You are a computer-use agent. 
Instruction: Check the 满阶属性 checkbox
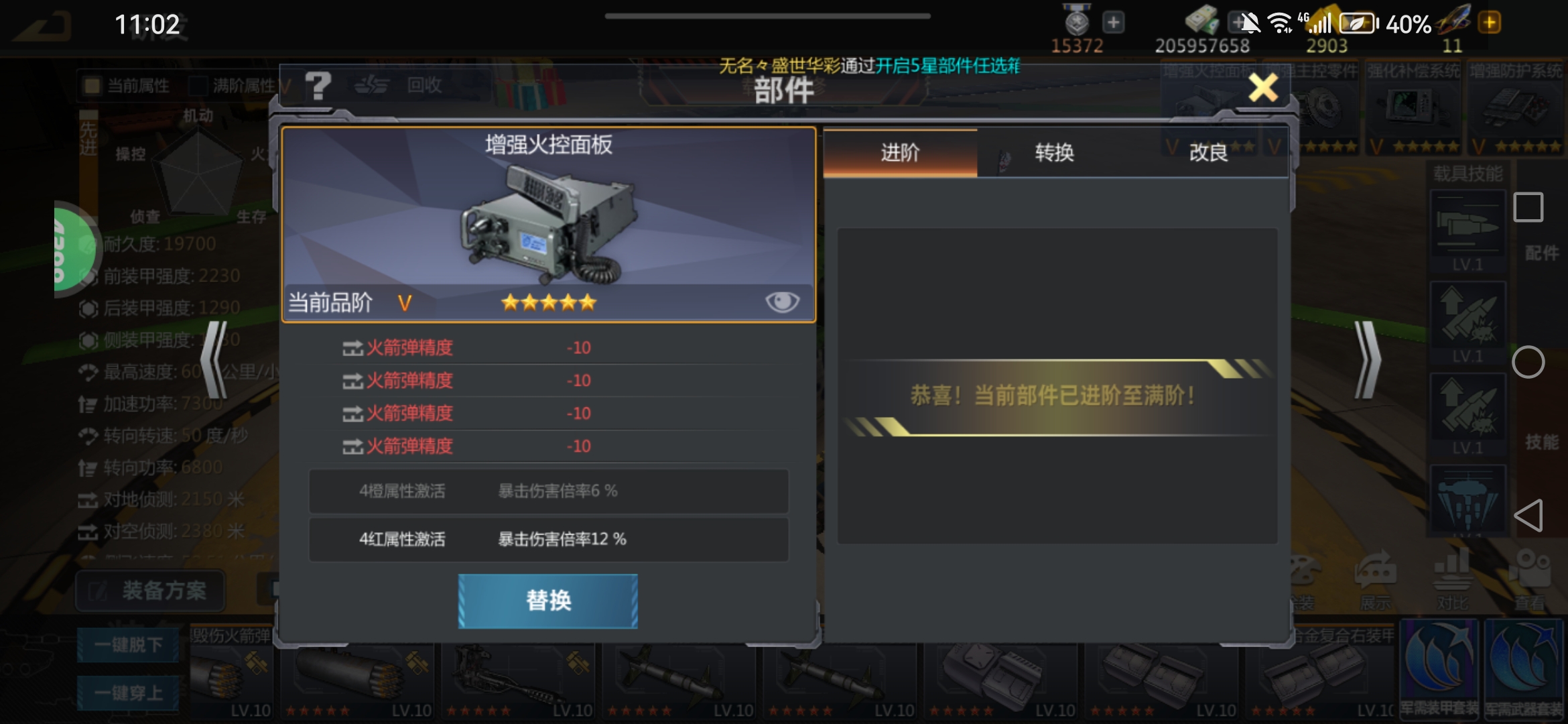tap(198, 85)
